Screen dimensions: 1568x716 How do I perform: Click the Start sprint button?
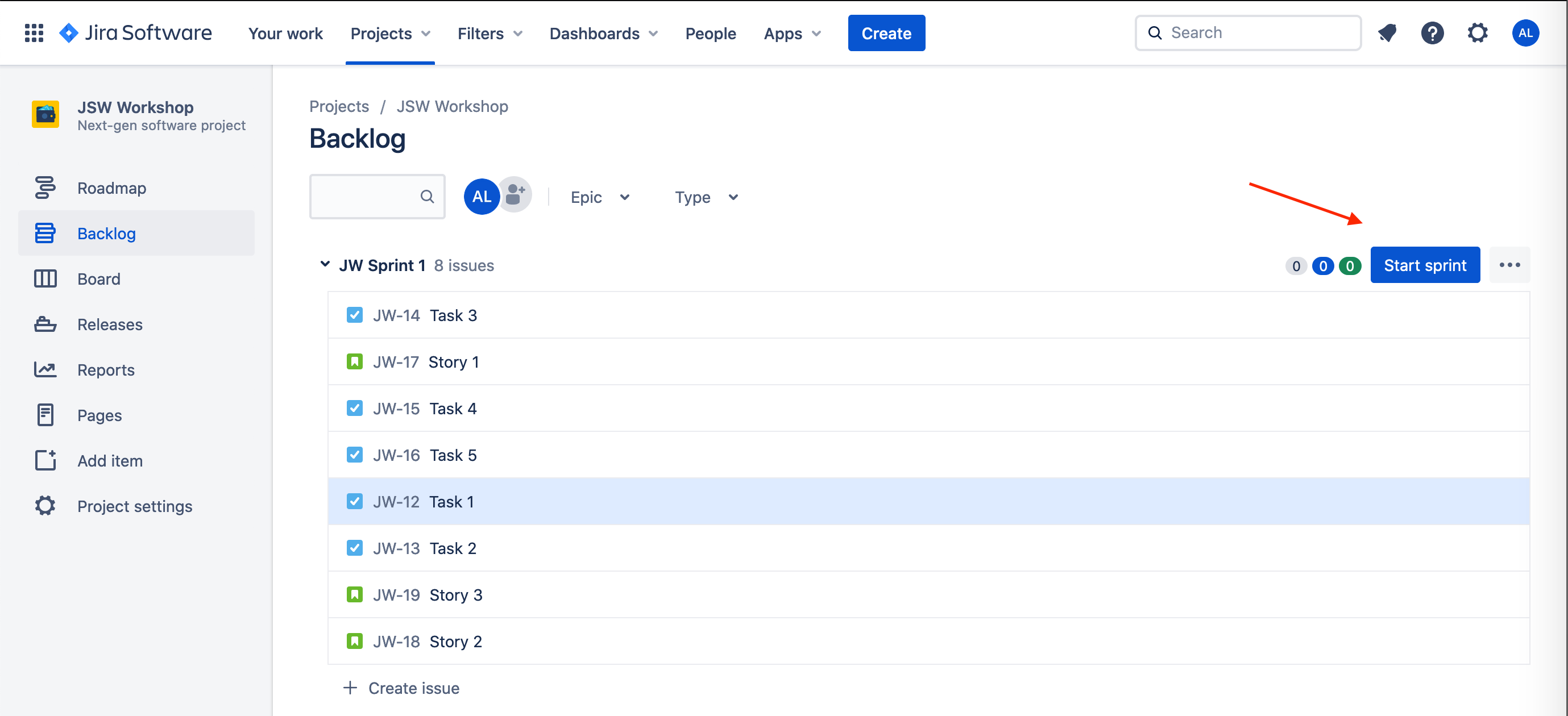click(1425, 265)
